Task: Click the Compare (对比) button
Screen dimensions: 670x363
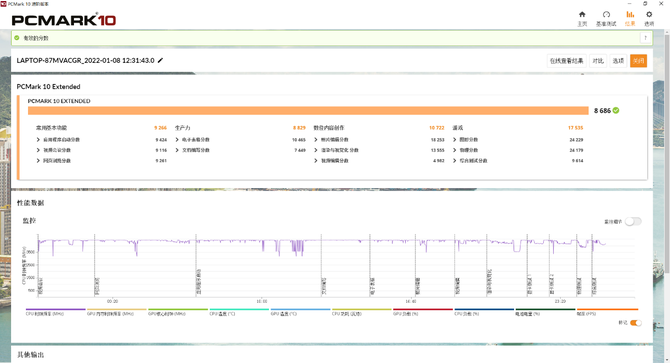Action: (x=598, y=61)
